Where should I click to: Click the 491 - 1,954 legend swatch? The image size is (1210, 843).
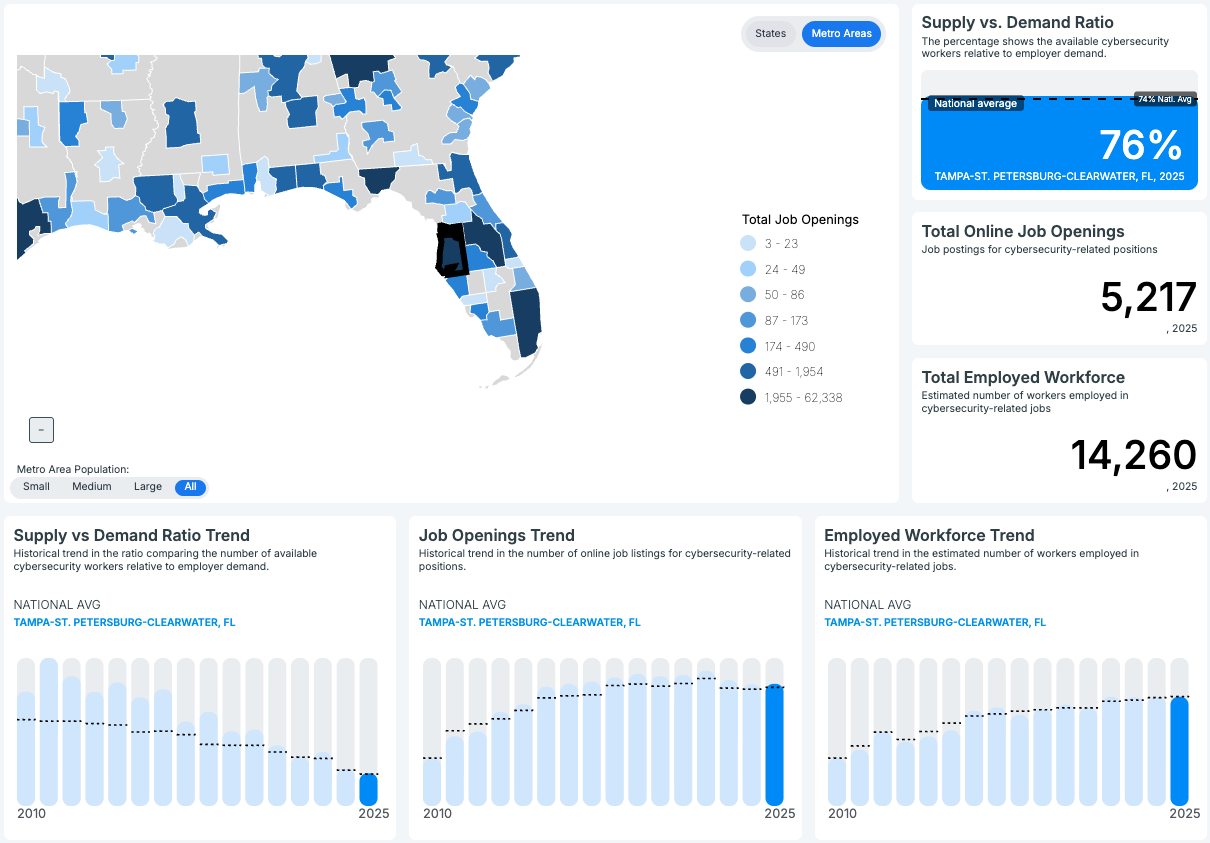tap(748, 372)
